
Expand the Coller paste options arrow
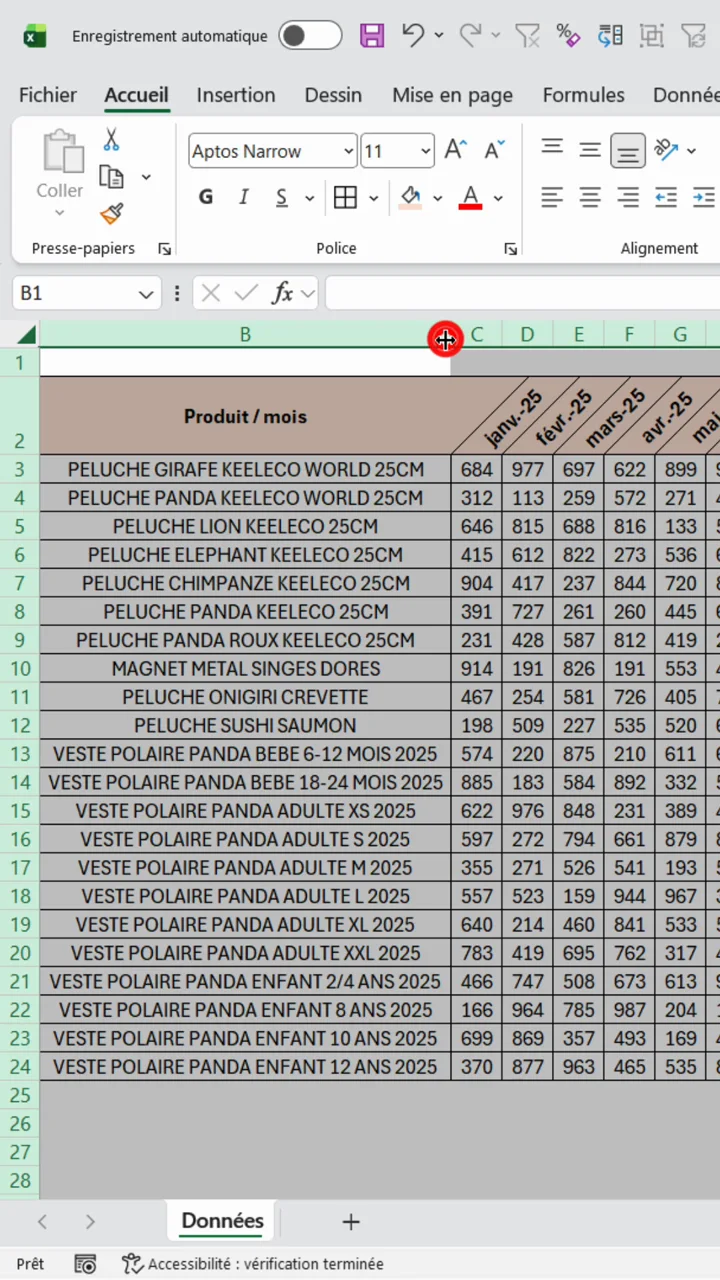pyautogui.click(x=60, y=212)
